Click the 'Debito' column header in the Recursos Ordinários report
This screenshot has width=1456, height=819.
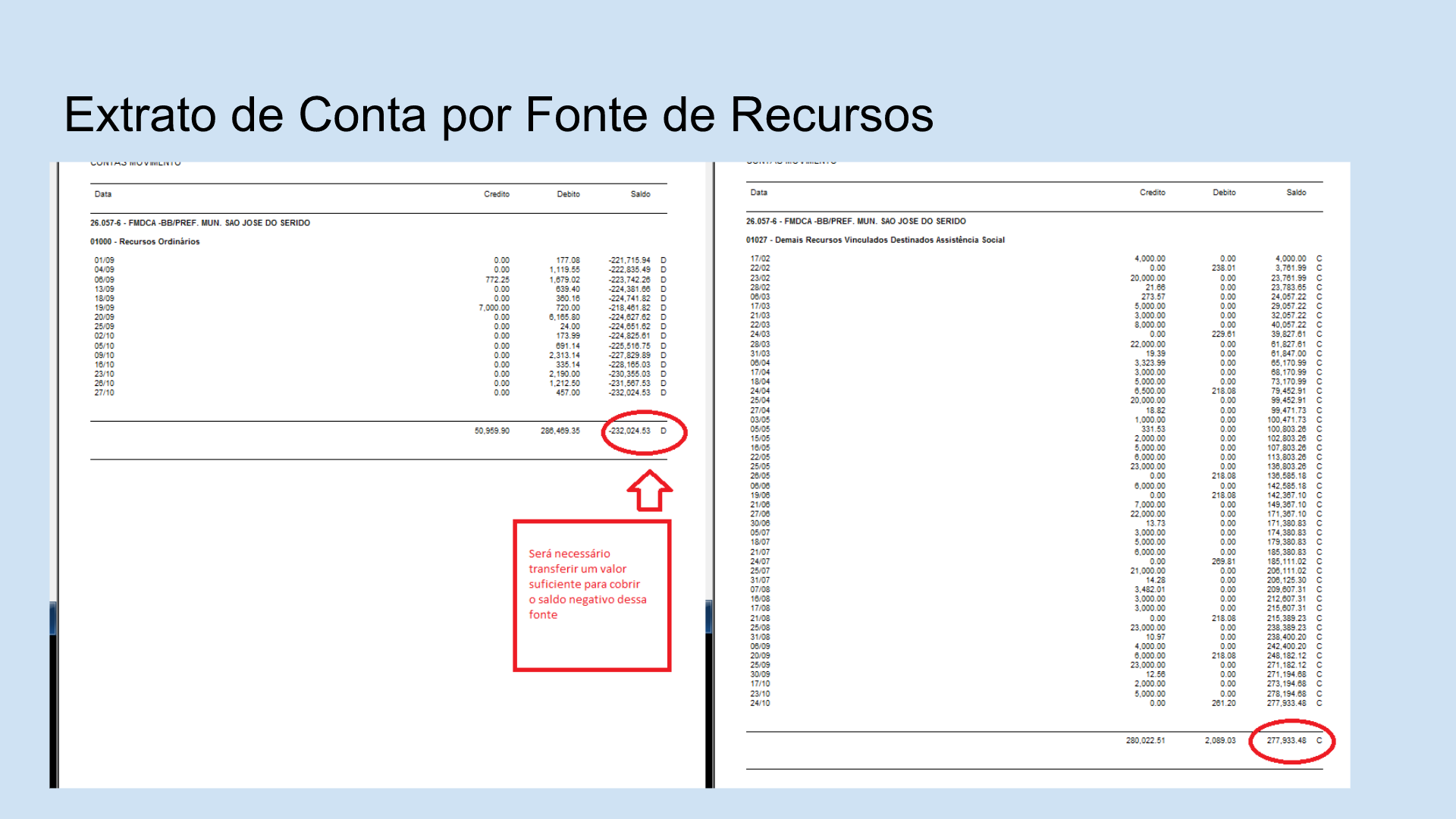point(568,194)
